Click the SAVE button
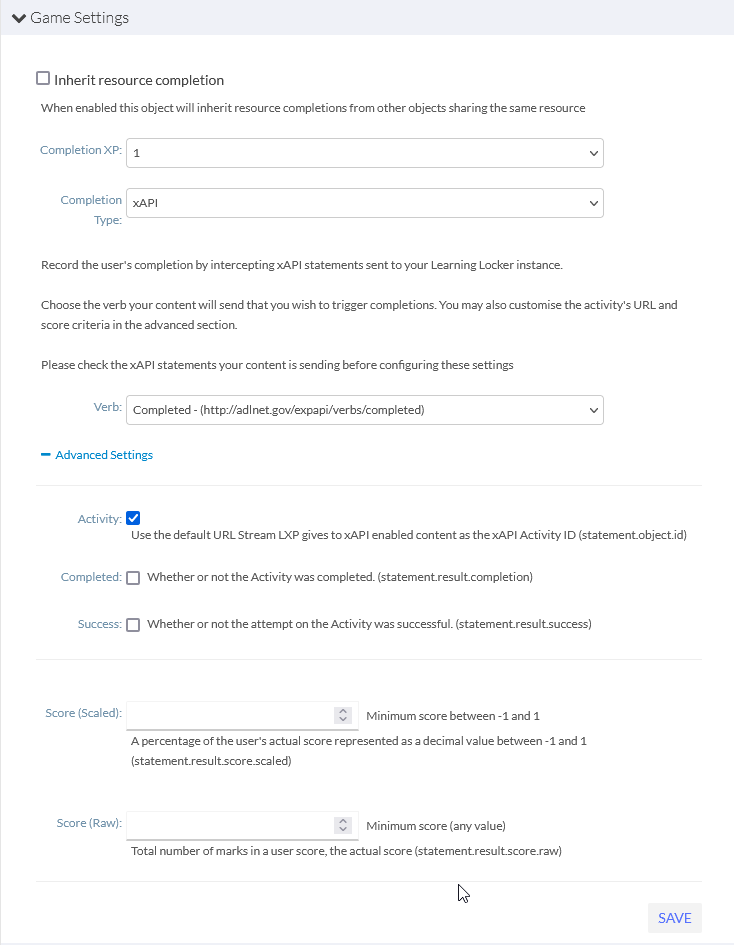Viewport: 734px width, 945px height. [674, 917]
